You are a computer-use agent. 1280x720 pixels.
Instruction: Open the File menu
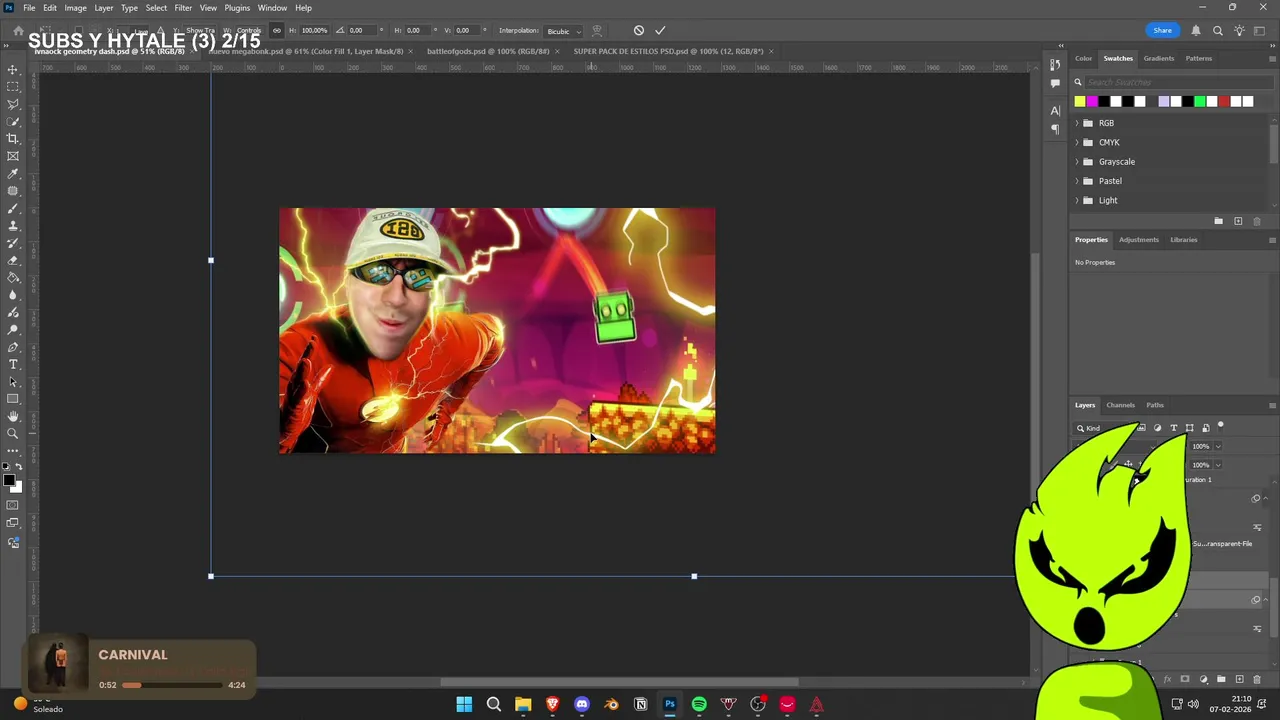(x=29, y=8)
